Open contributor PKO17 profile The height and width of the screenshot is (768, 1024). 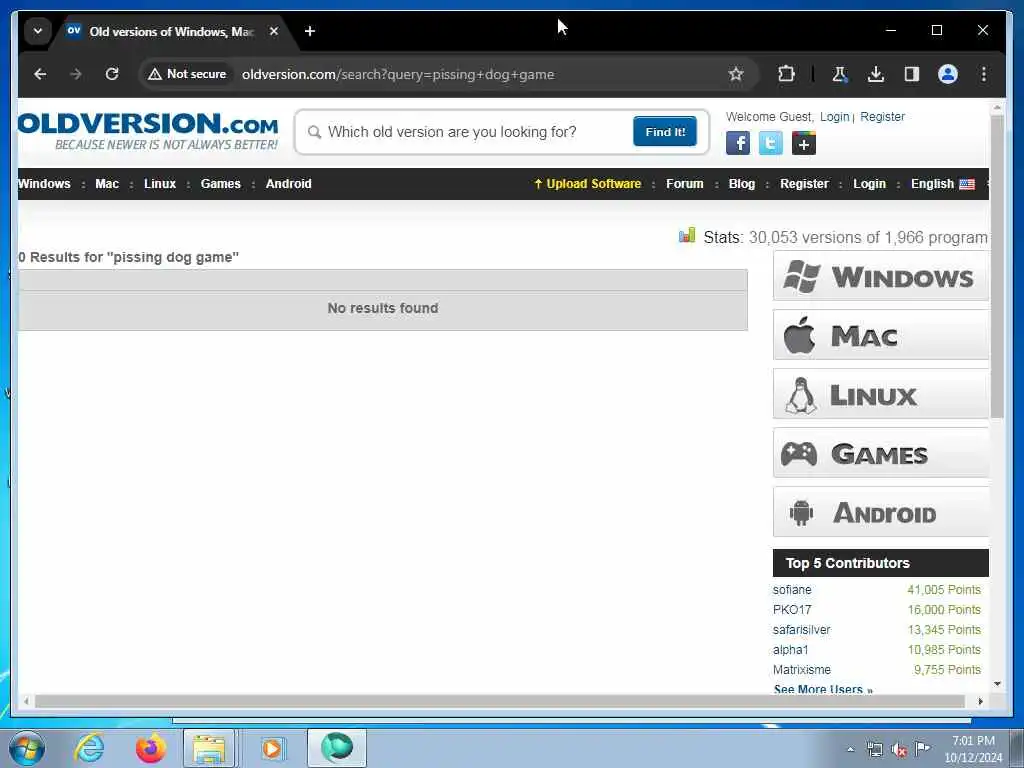coord(792,609)
